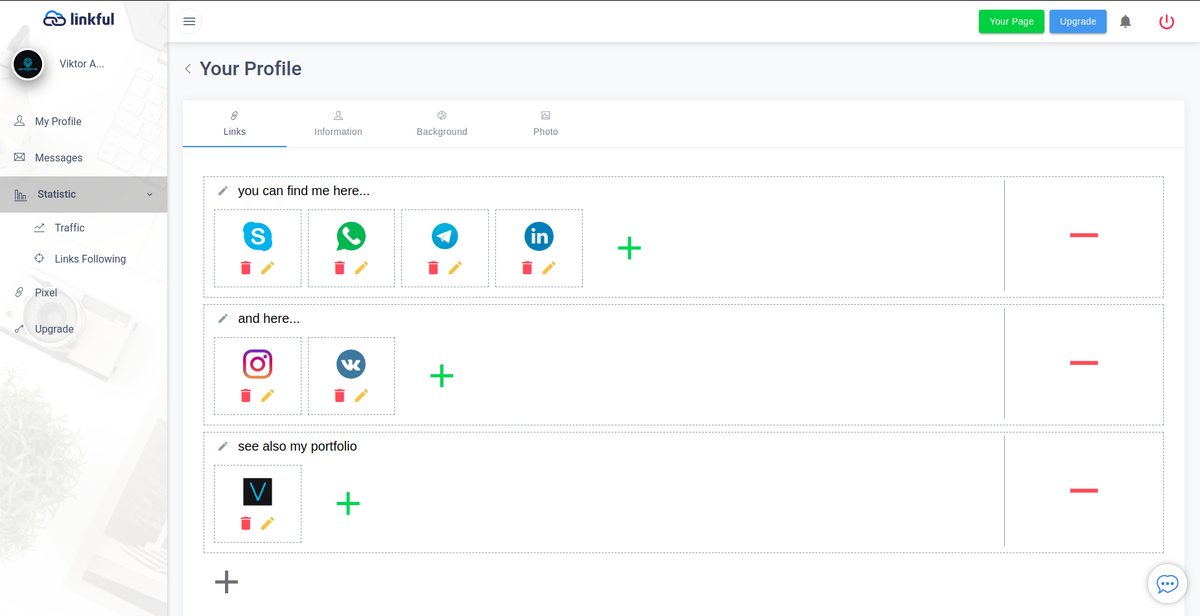
Task: Open the Viktor A... user avatar
Action: (x=28, y=64)
